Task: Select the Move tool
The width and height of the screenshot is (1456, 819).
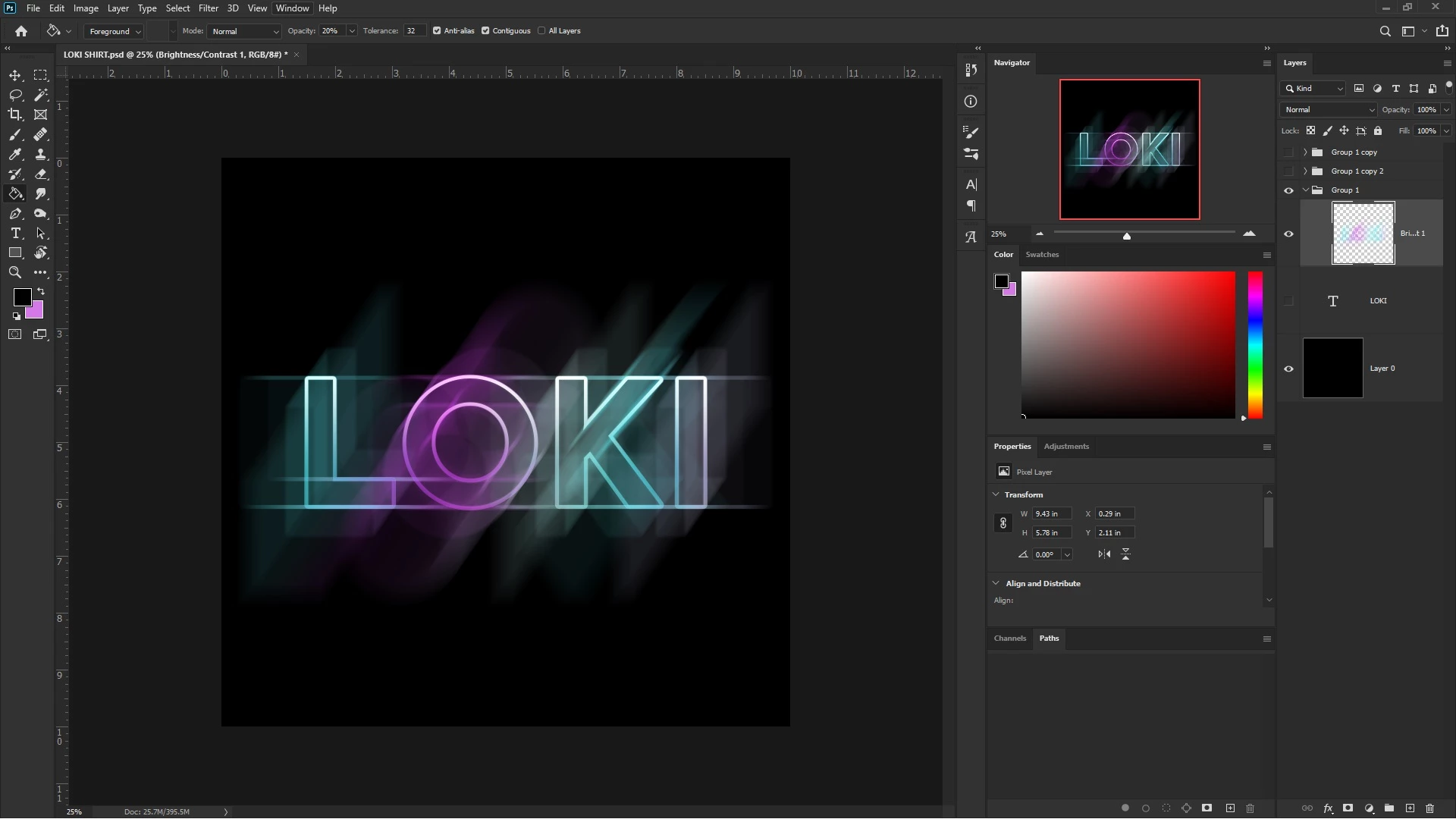Action: click(x=15, y=75)
